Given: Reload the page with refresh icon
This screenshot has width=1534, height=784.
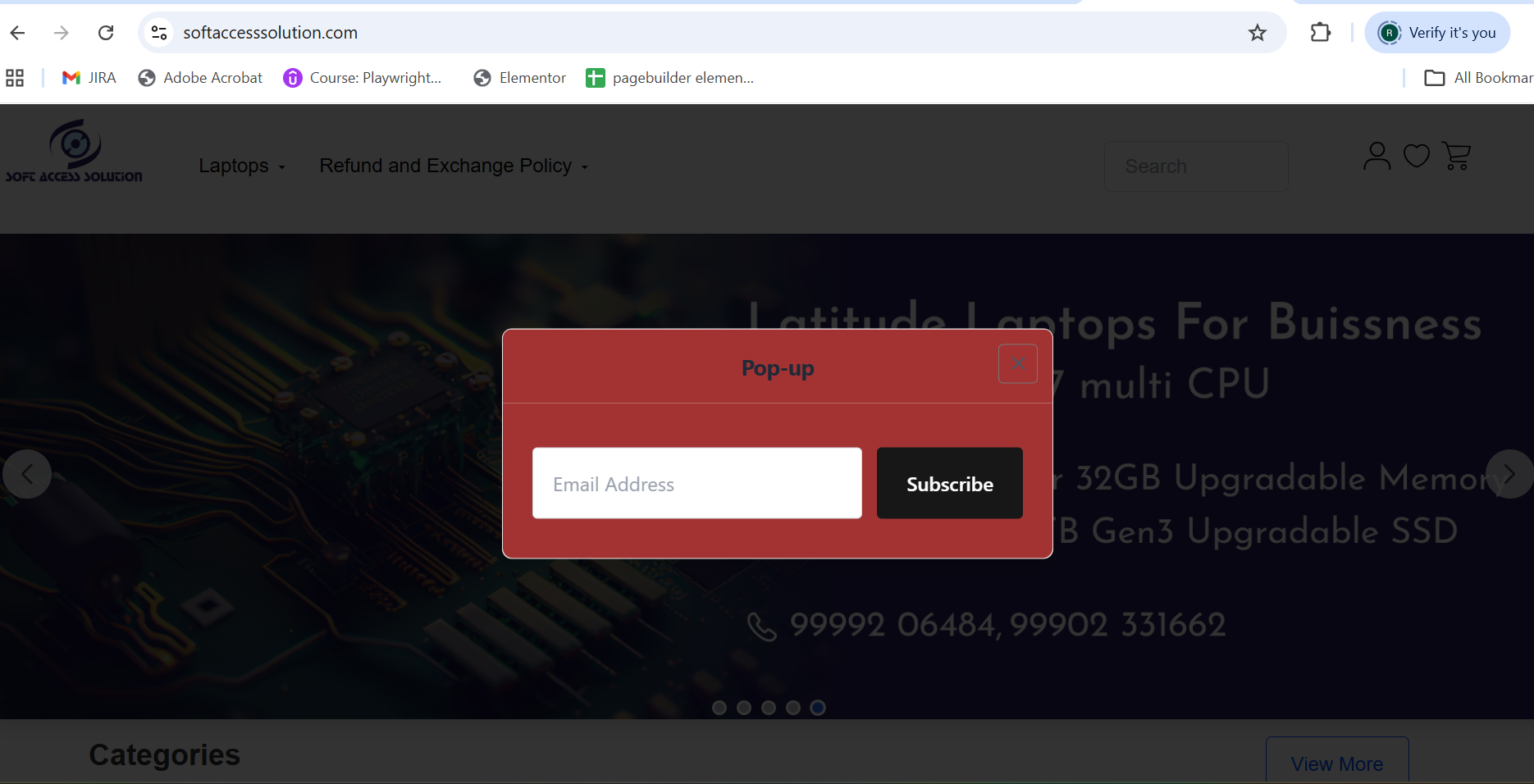Looking at the screenshot, I should click(x=106, y=33).
